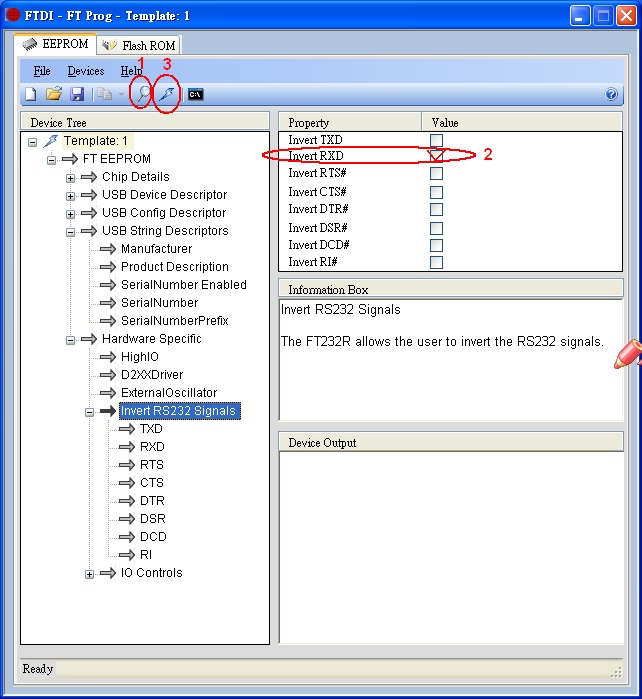This screenshot has width=642, height=699.
Task: Click the lightning icon beside Template: 1
Action: 51,141
